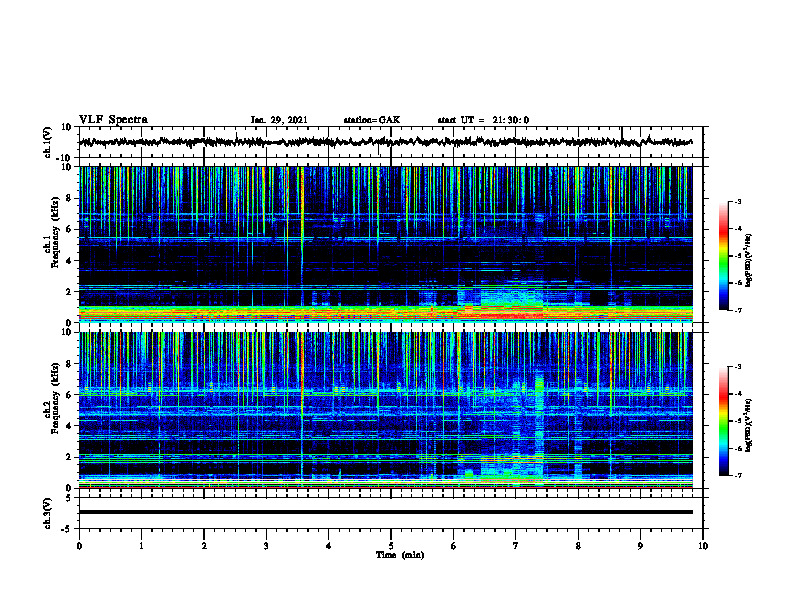Click time axis tick label "7"

(516, 546)
